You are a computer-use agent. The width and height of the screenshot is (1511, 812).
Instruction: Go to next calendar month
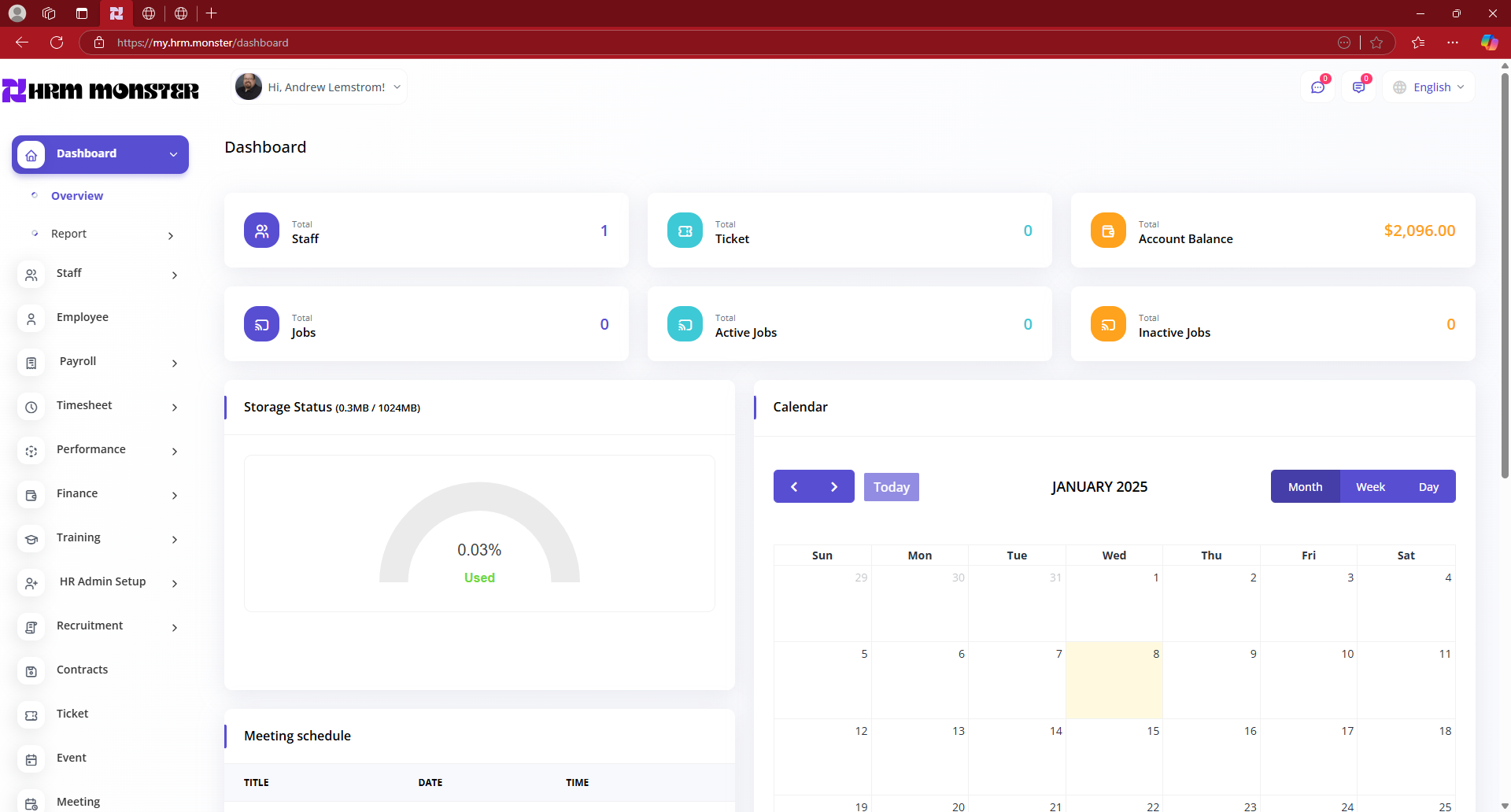(x=834, y=486)
